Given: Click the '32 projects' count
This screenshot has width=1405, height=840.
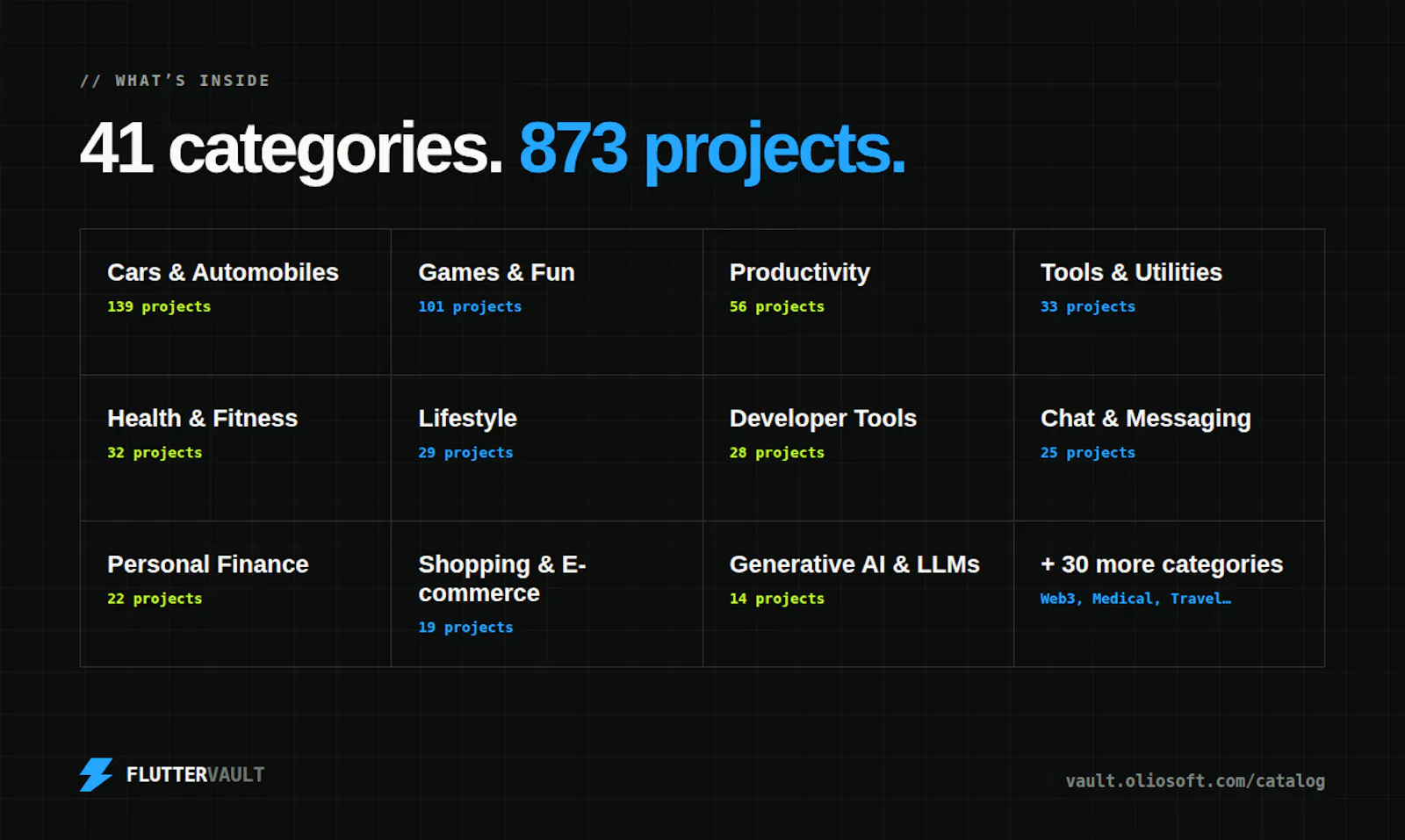Looking at the screenshot, I should pyautogui.click(x=155, y=452).
